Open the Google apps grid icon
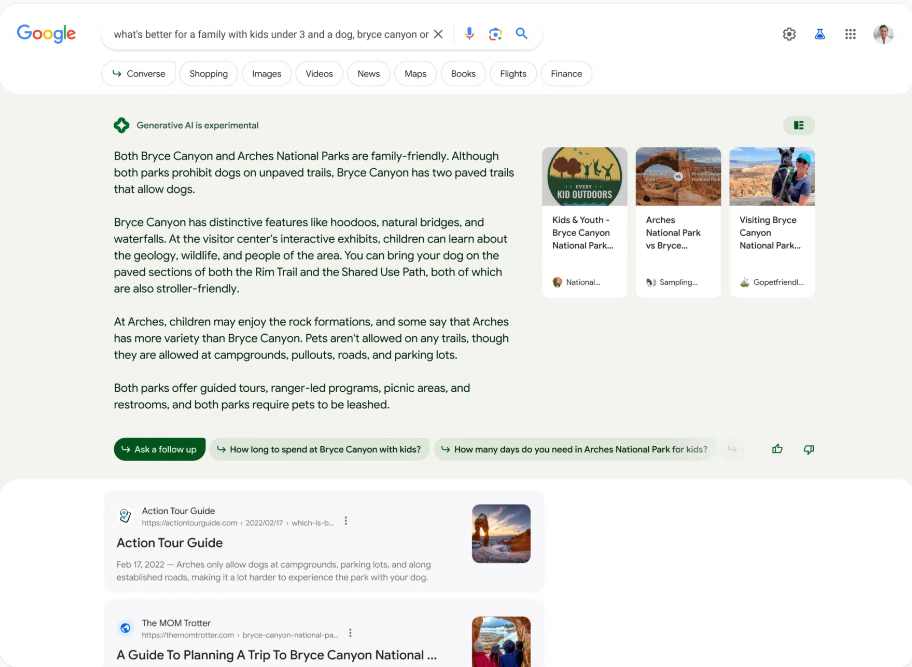 [850, 34]
